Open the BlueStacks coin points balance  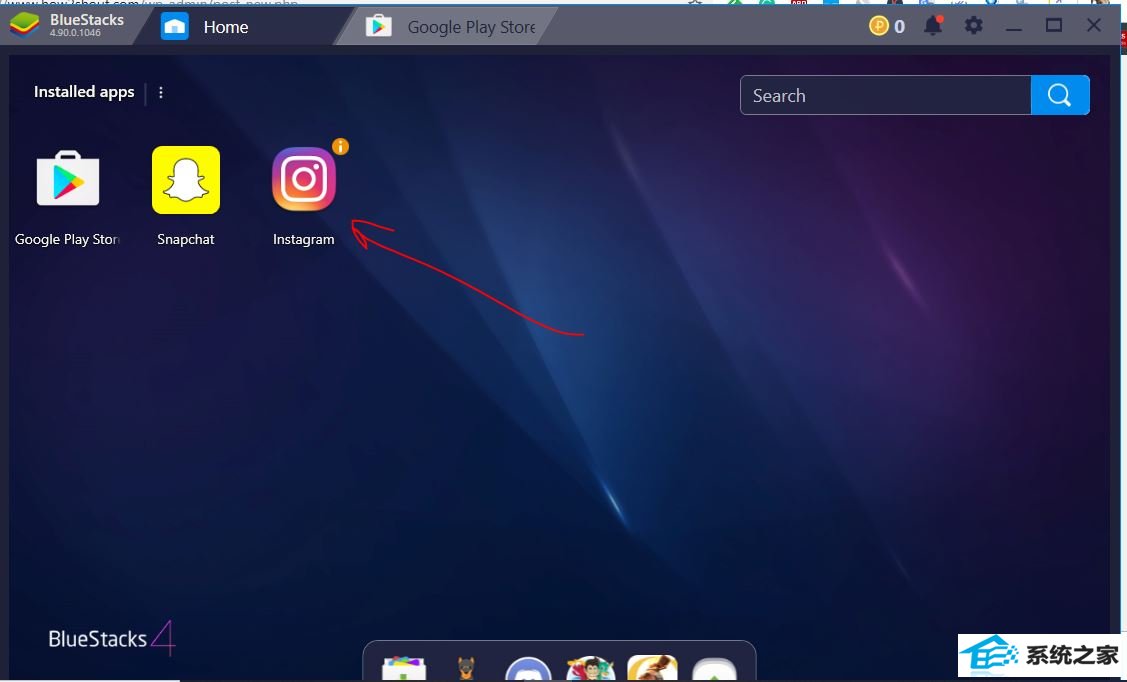click(x=887, y=27)
